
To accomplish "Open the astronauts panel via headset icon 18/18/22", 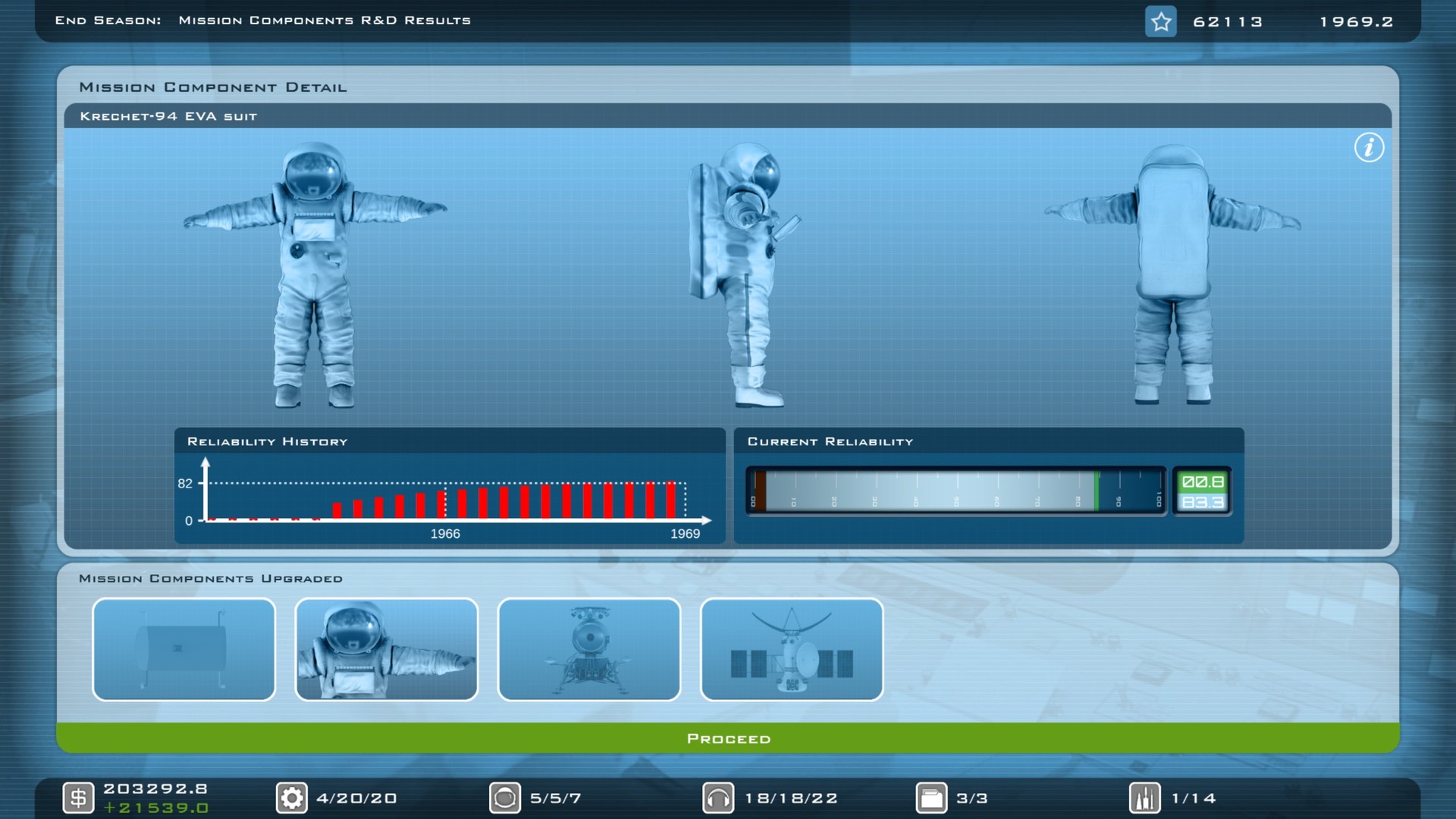I will click(717, 798).
